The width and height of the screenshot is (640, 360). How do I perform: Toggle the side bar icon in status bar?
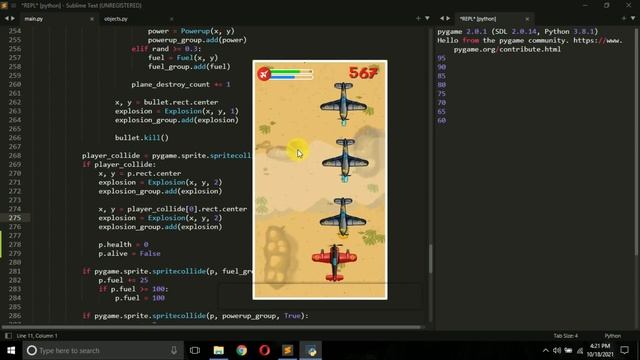point(8,336)
